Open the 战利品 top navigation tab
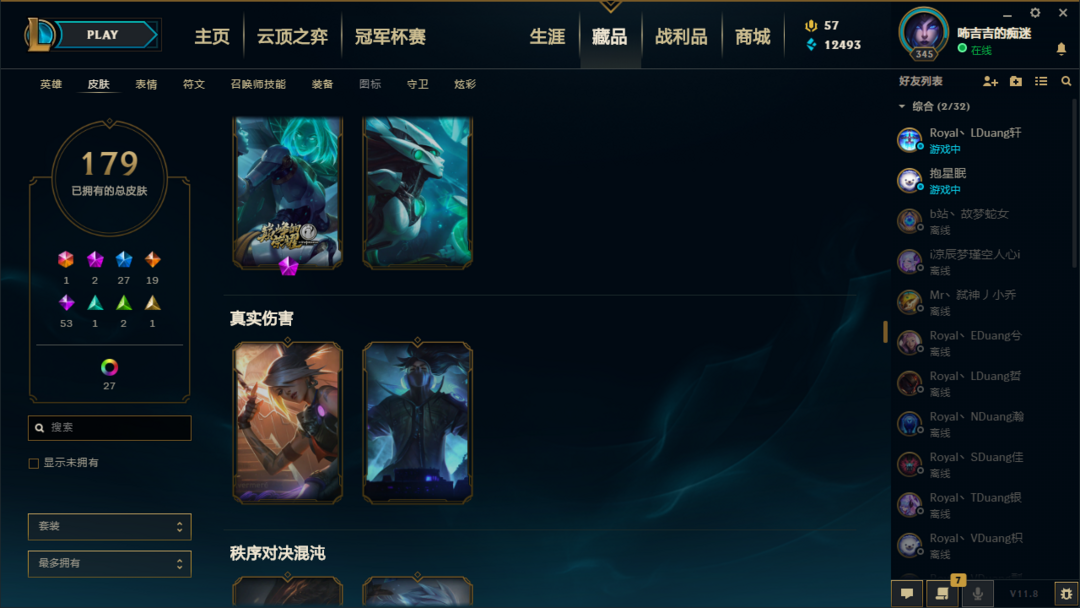Image resolution: width=1080 pixels, height=608 pixels. tap(681, 36)
